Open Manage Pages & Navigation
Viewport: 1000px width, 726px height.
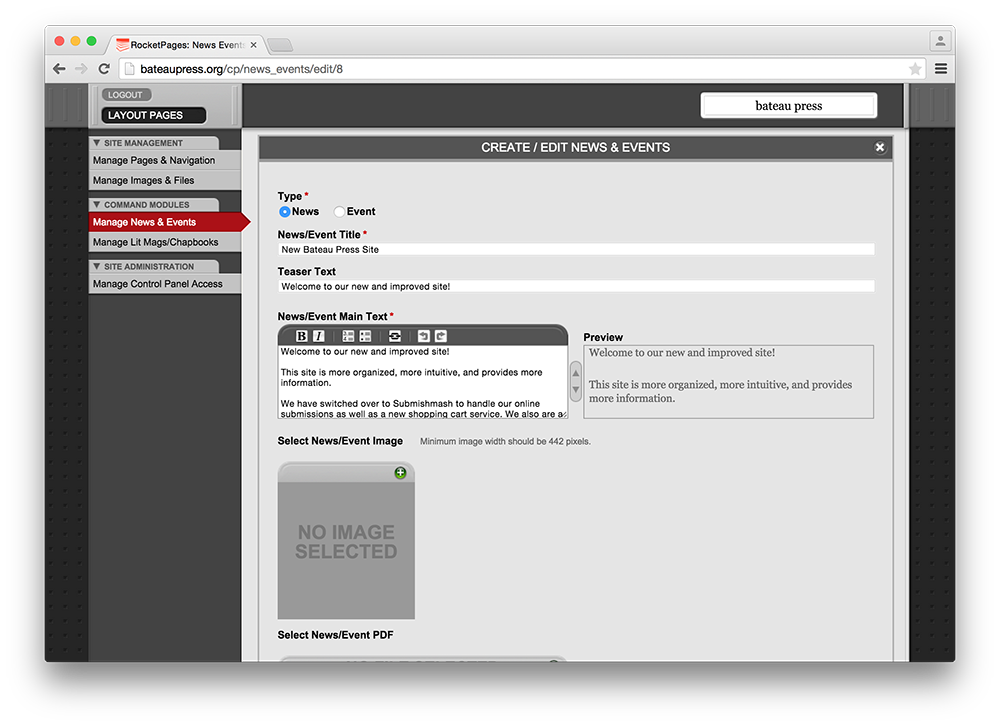click(x=154, y=160)
